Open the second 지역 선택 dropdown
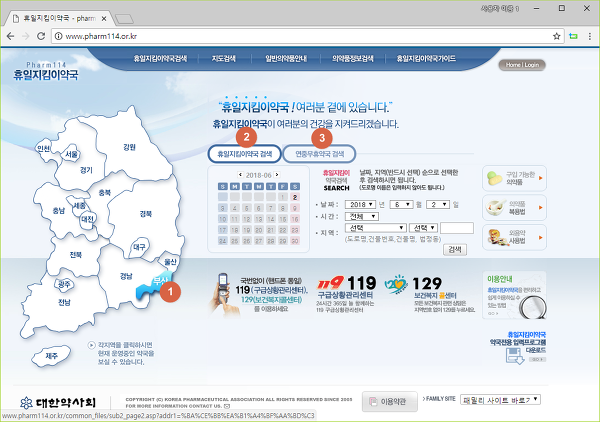This screenshot has height=422, width=600. point(423,228)
